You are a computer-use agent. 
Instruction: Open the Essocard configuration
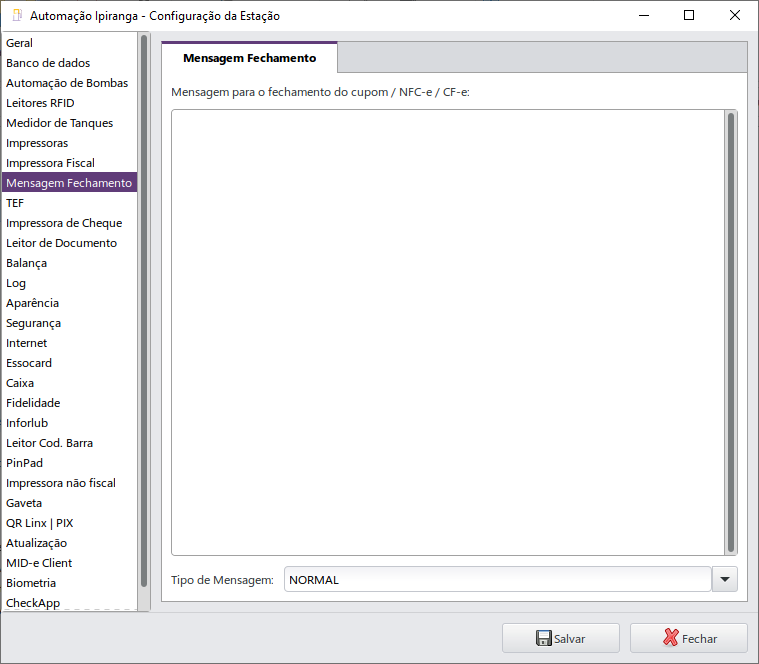tap(69, 363)
